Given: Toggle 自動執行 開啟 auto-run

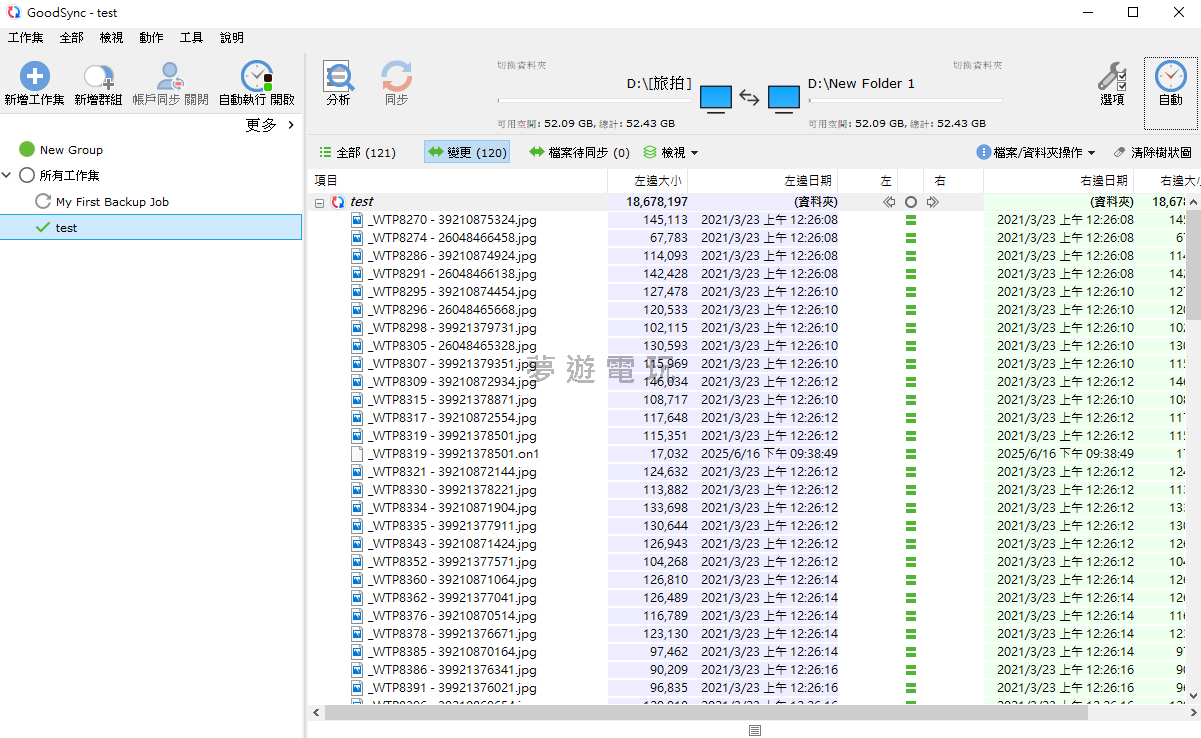Looking at the screenshot, I should click(257, 77).
